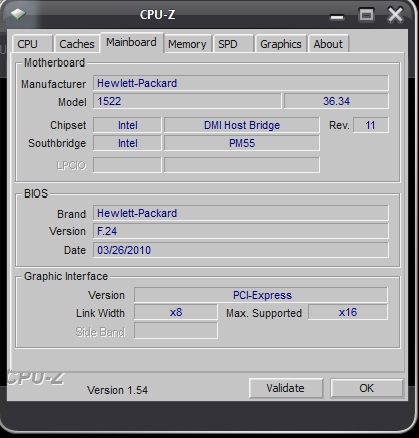Click the Southbridge label
This screenshot has width=419, height=438.
57,143
